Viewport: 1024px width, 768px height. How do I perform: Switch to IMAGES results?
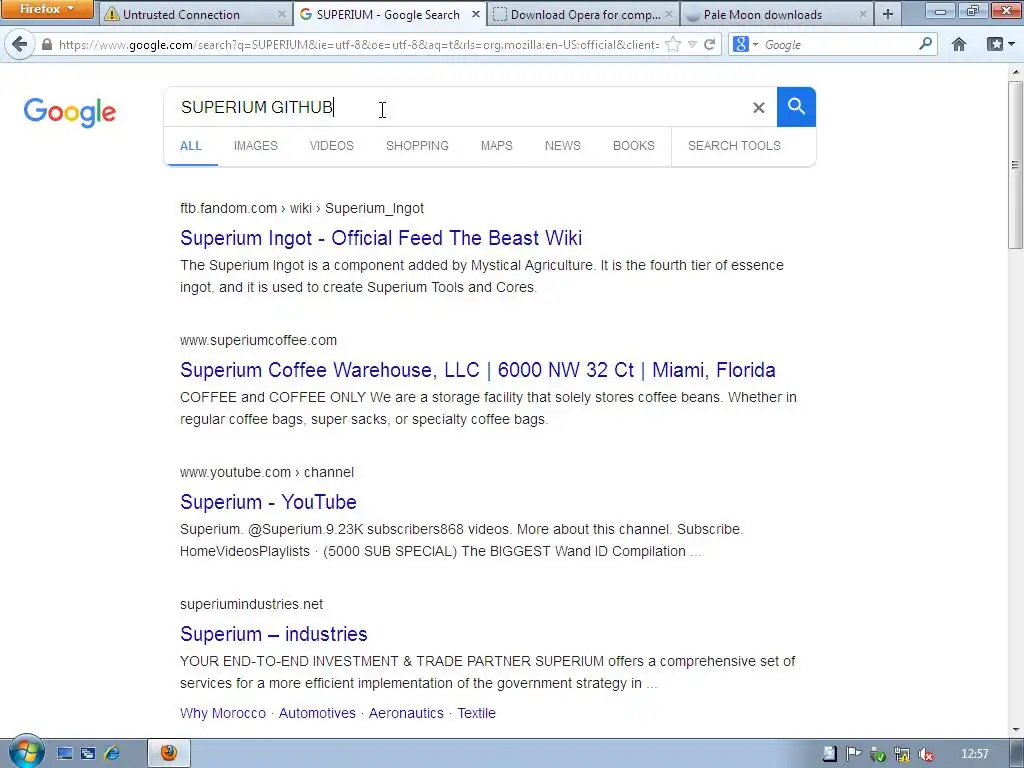tap(255, 146)
